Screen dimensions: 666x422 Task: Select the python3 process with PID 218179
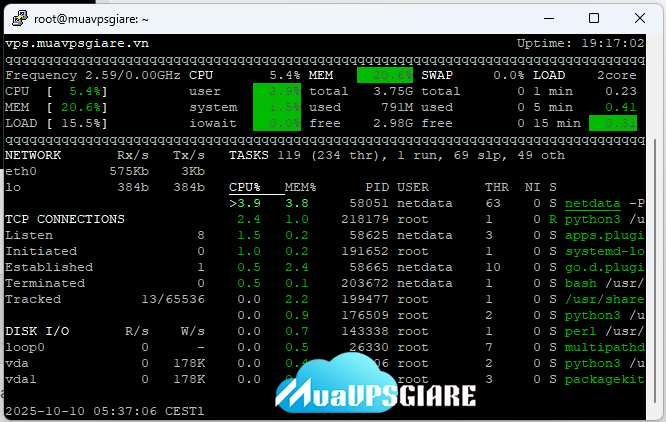click(596, 219)
